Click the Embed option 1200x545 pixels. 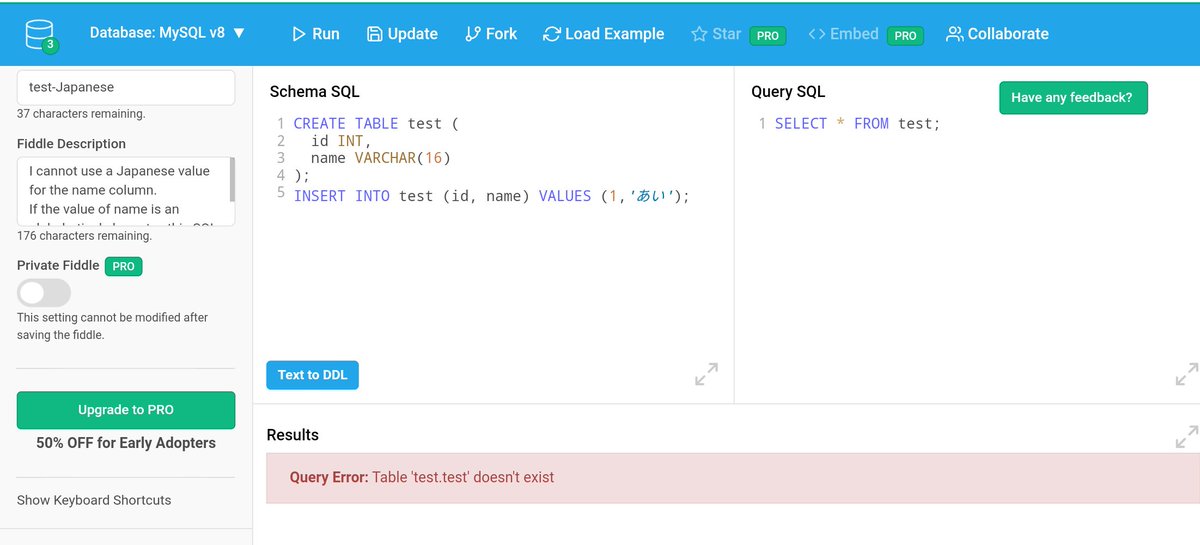[843, 34]
